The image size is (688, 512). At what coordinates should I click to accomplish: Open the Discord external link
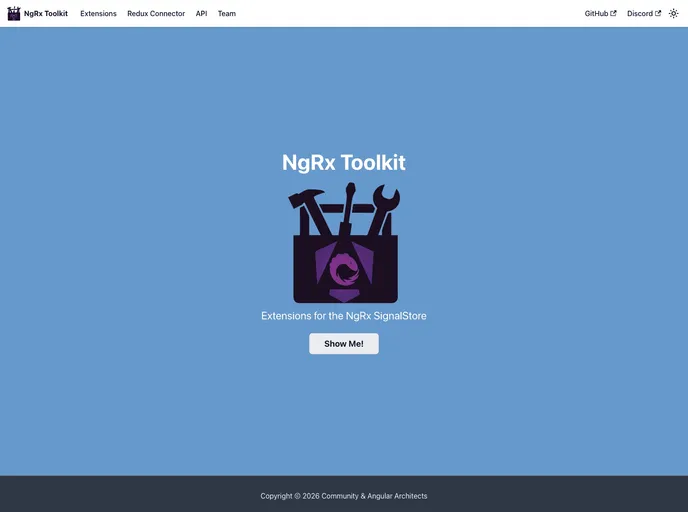(x=644, y=14)
